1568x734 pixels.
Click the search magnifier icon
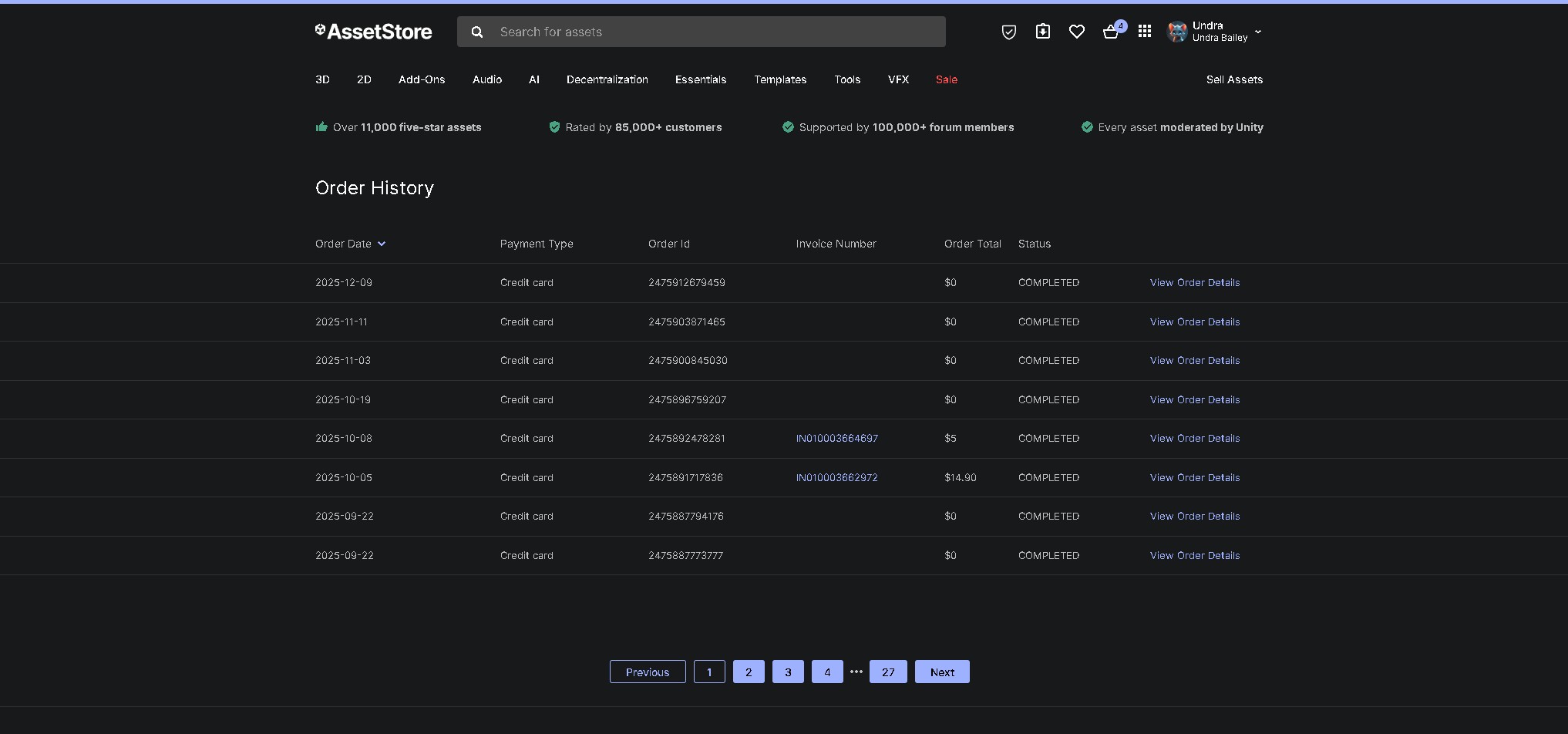(x=476, y=32)
